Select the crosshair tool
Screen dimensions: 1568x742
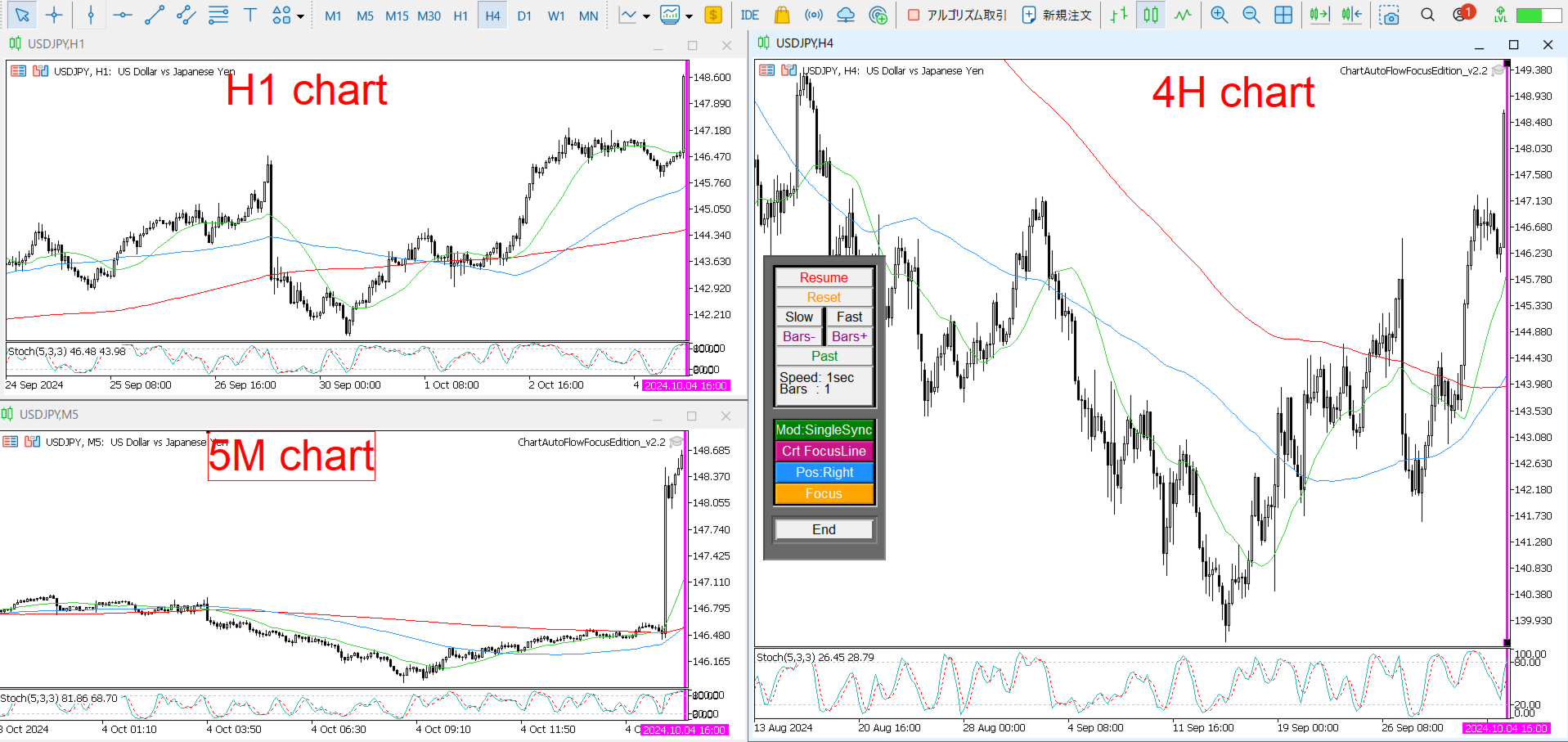pos(54,15)
